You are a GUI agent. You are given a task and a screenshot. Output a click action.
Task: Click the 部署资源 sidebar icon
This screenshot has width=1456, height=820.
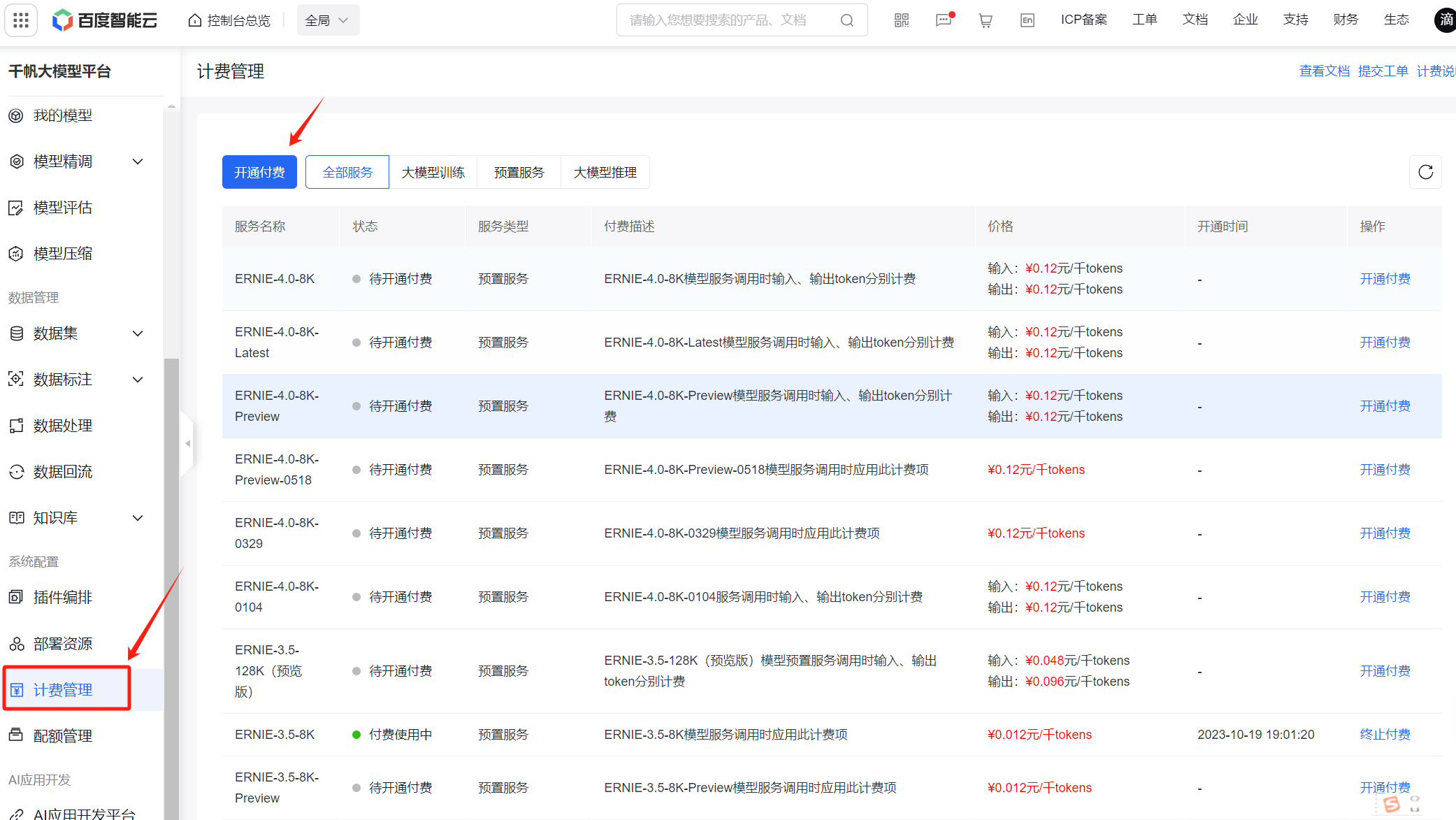16,645
